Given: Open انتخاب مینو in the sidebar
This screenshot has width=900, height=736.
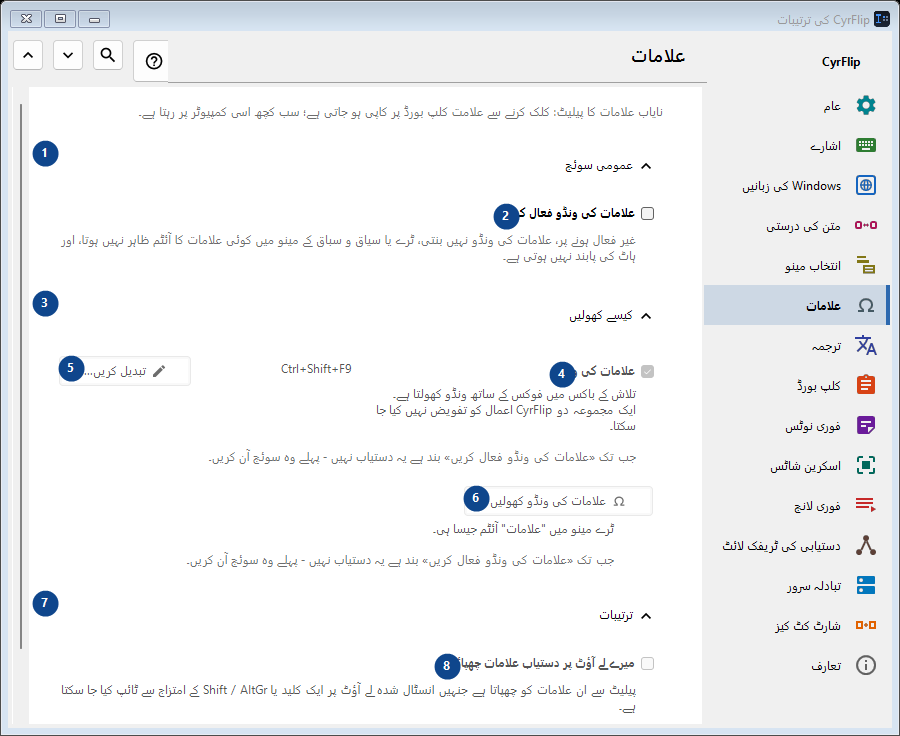Looking at the screenshot, I should (796, 265).
